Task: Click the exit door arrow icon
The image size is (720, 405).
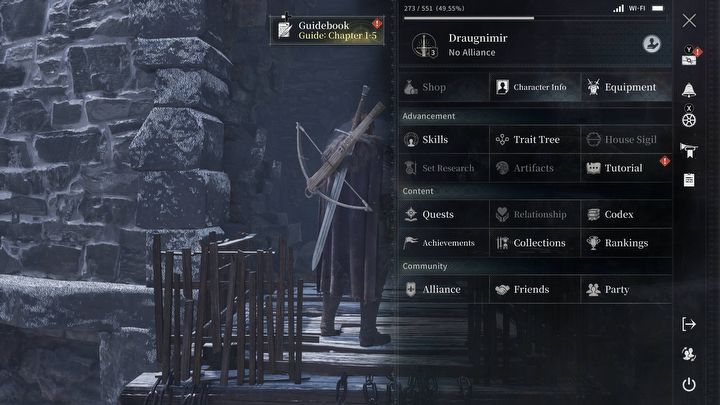Action: pos(689,324)
